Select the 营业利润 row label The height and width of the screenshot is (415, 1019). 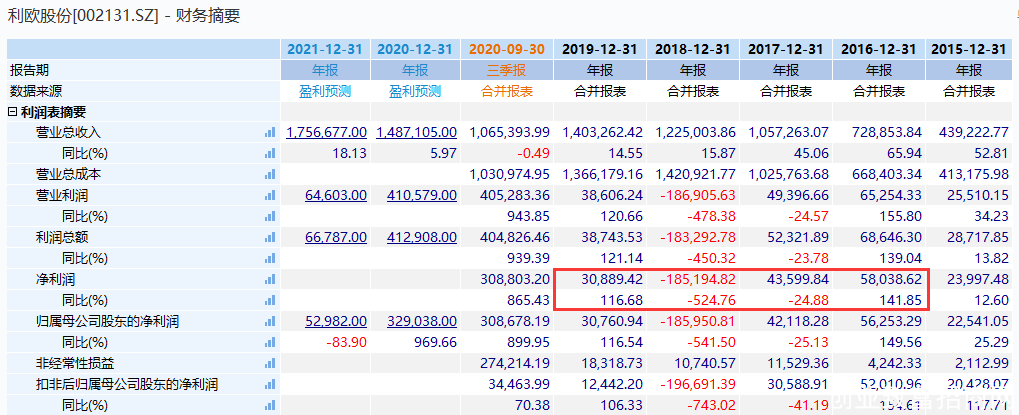62,195
